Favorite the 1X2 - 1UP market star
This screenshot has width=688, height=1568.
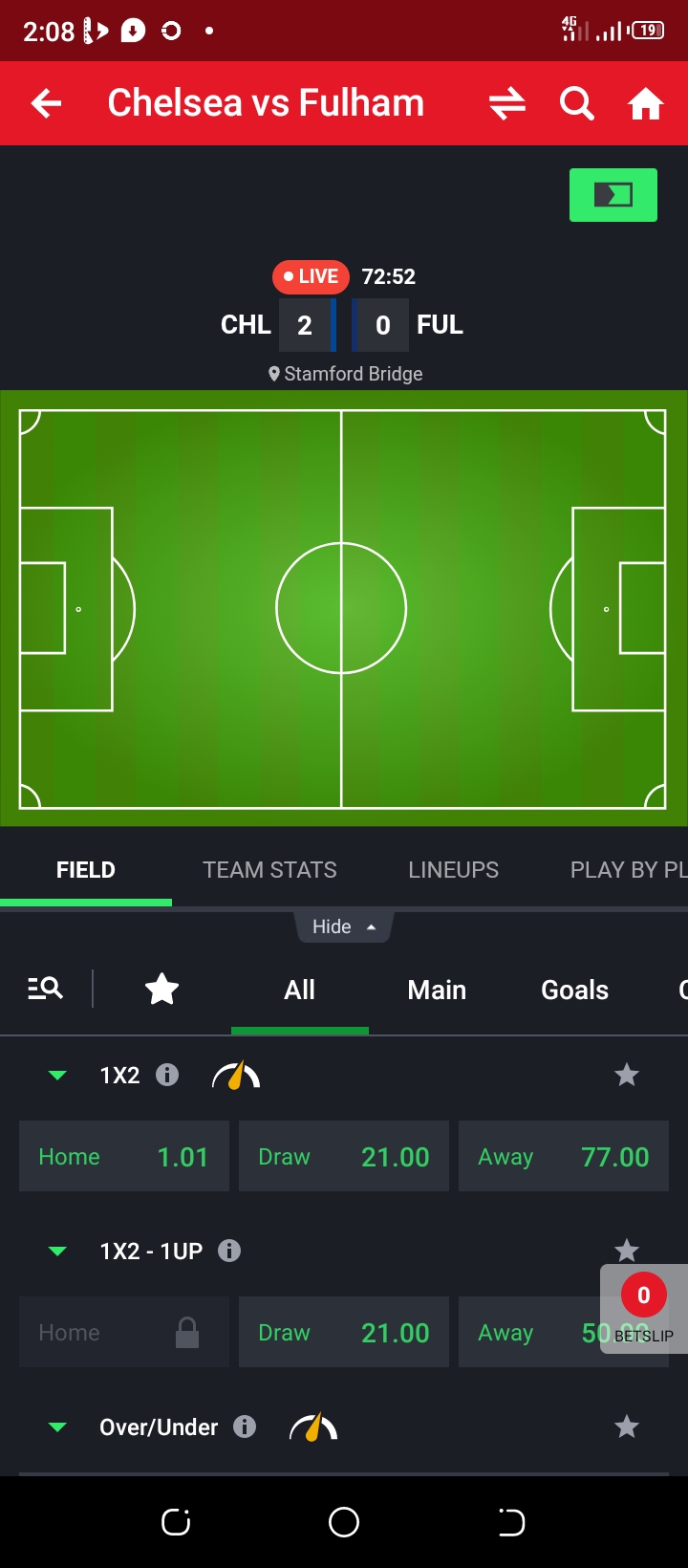(627, 1251)
